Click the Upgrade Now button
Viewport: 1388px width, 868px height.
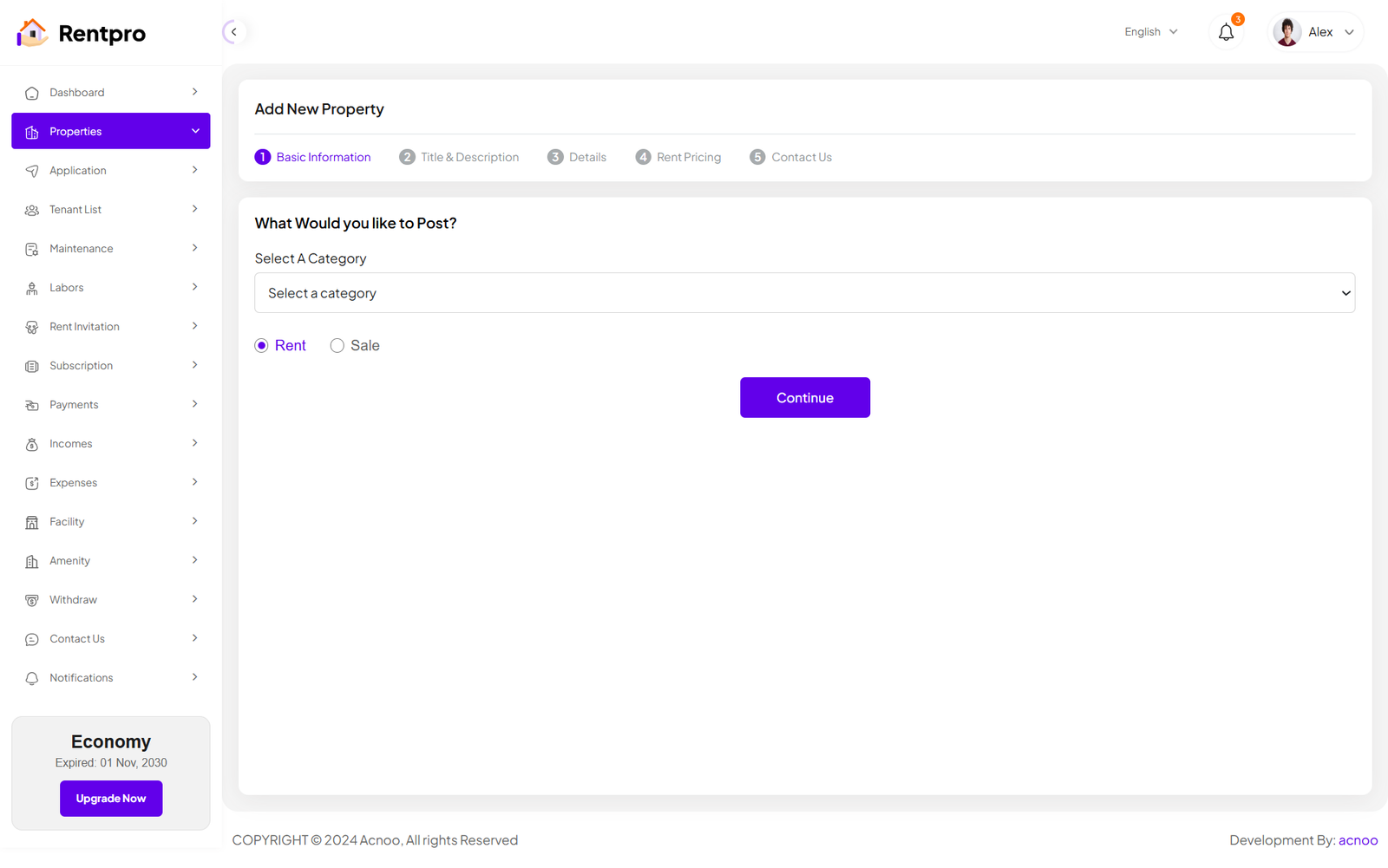(x=111, y=799)
